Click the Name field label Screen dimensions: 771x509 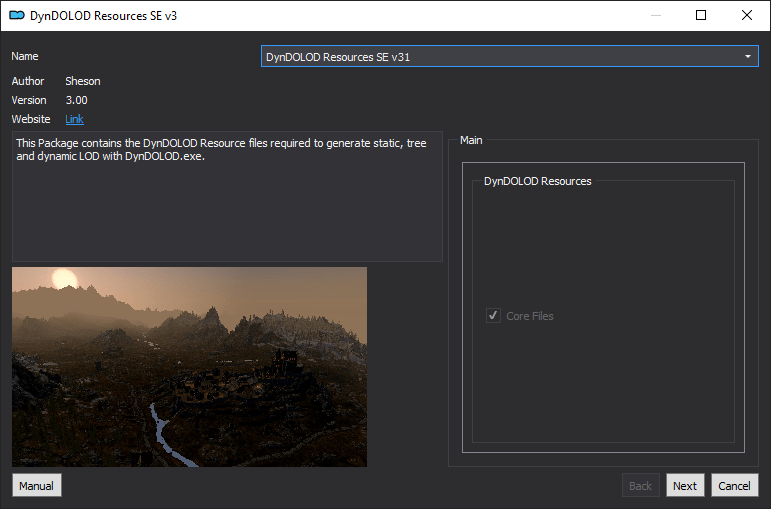(x=25, y=56)
